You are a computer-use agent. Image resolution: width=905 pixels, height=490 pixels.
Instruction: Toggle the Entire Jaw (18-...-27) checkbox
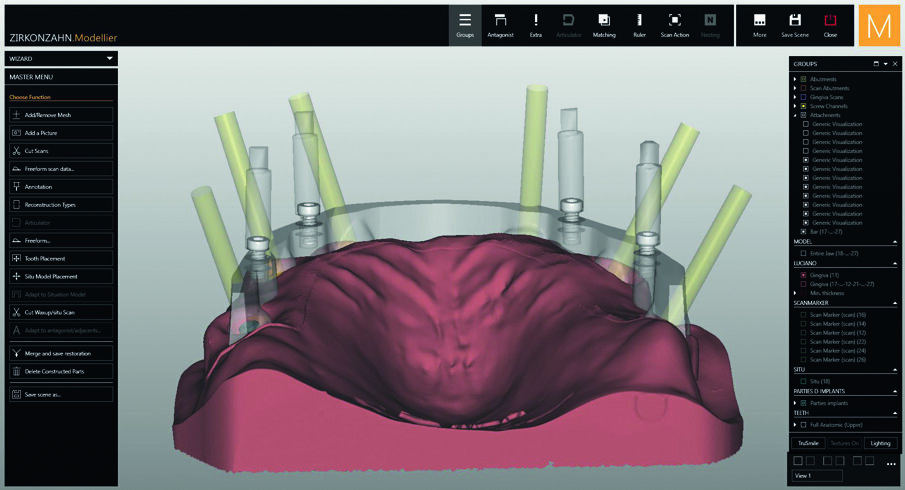(x=803, y=253)
